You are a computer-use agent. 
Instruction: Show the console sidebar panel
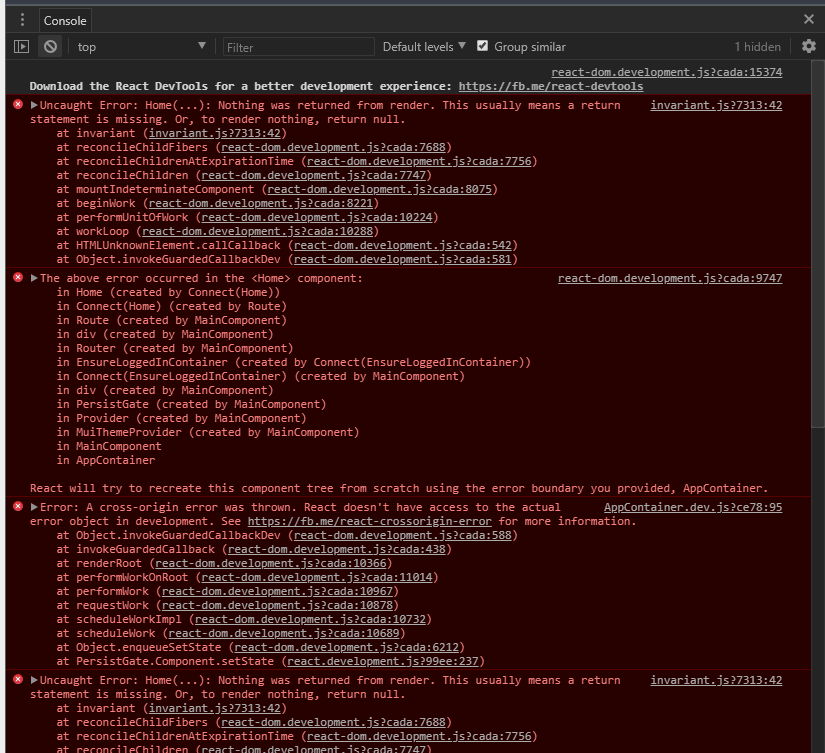click(x=21, y=47)
